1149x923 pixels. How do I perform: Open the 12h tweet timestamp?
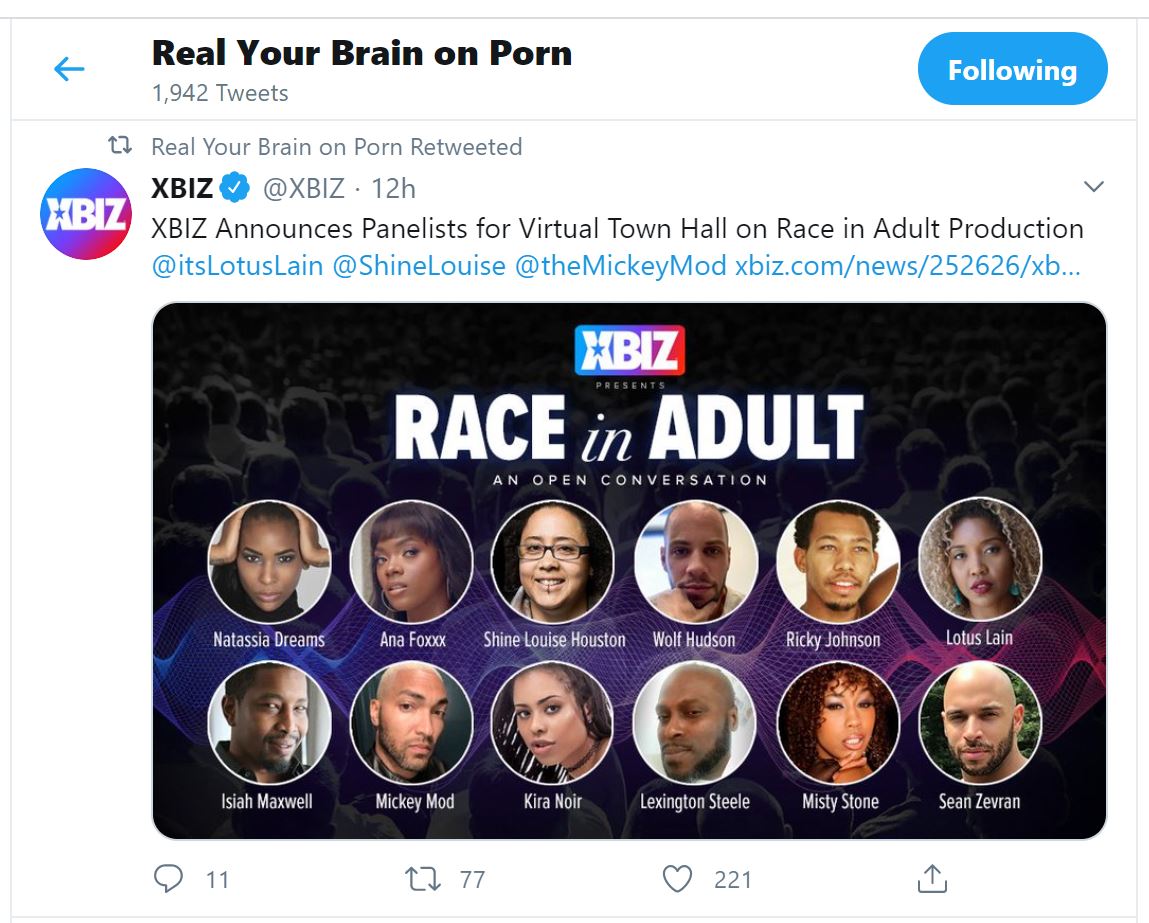point(394,189)
